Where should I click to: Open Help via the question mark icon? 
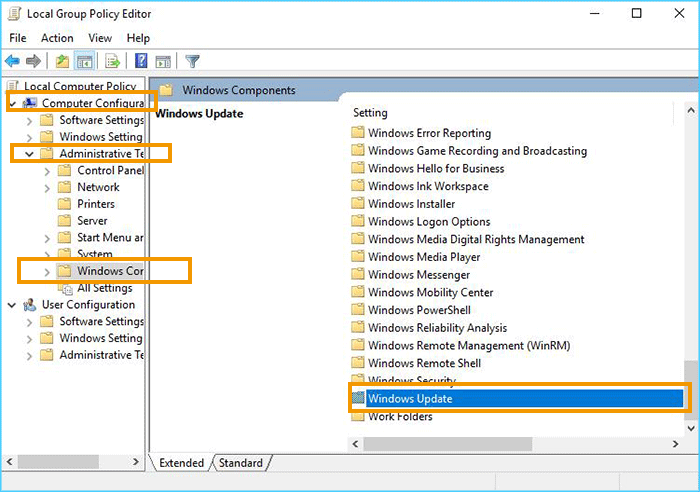pos(141,62)
